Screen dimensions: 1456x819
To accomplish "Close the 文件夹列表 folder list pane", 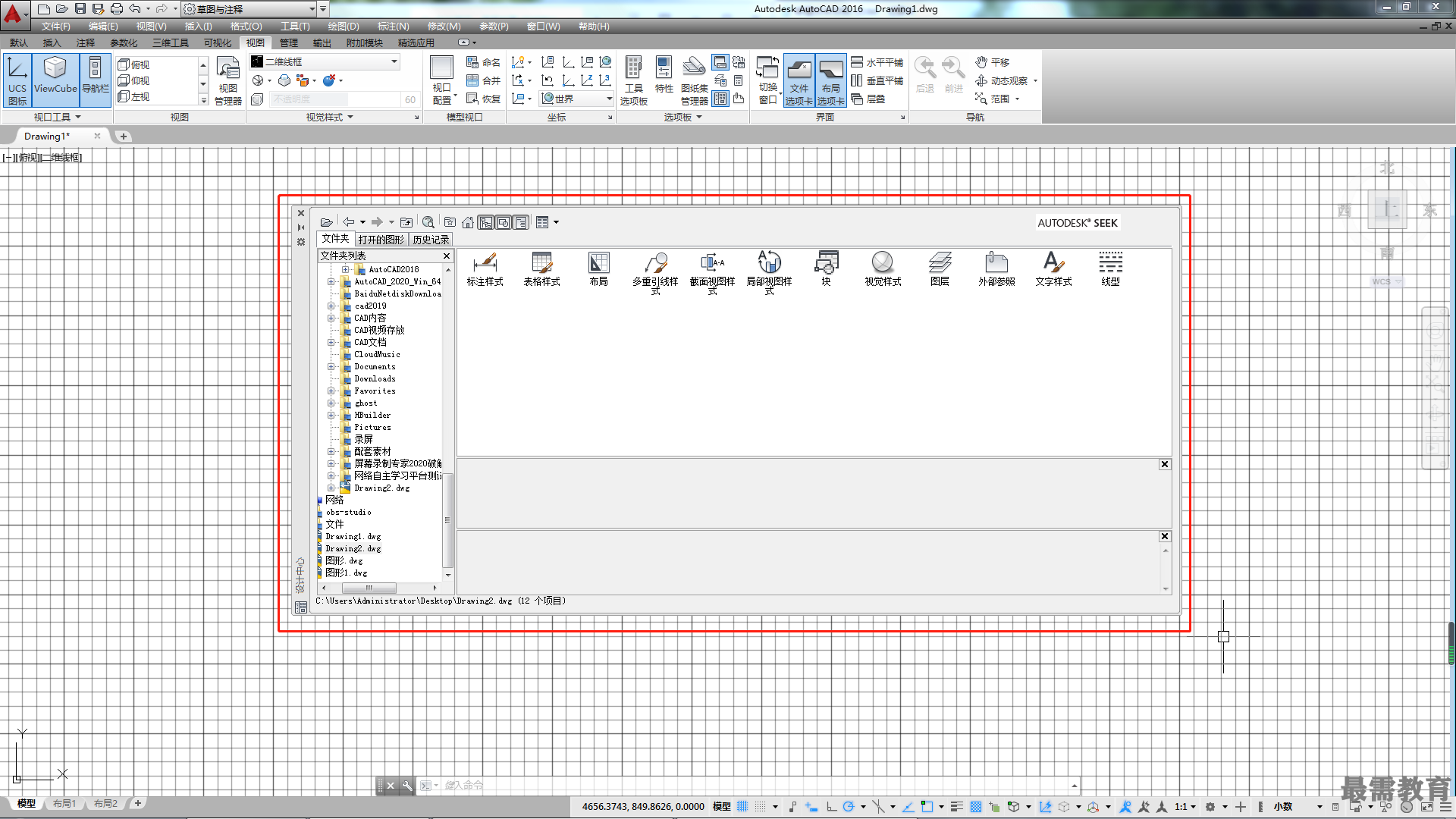I will pos(447,256).
